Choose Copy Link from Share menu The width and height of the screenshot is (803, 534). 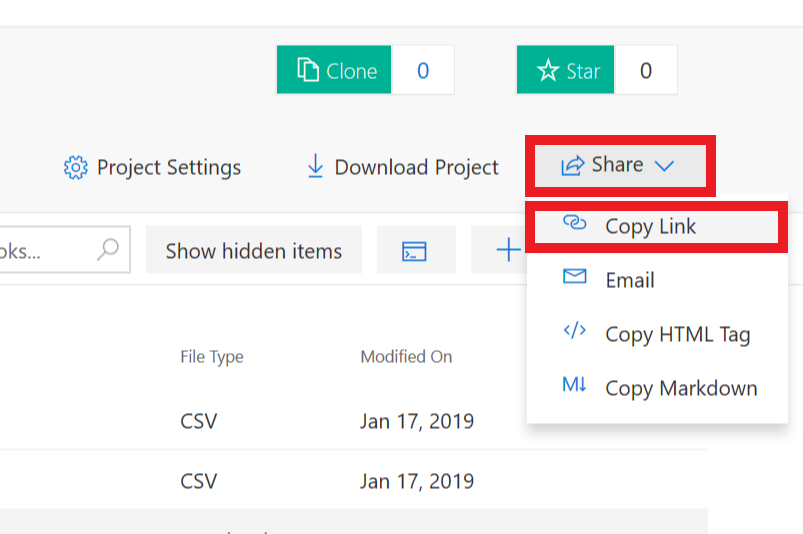[657, 226]
